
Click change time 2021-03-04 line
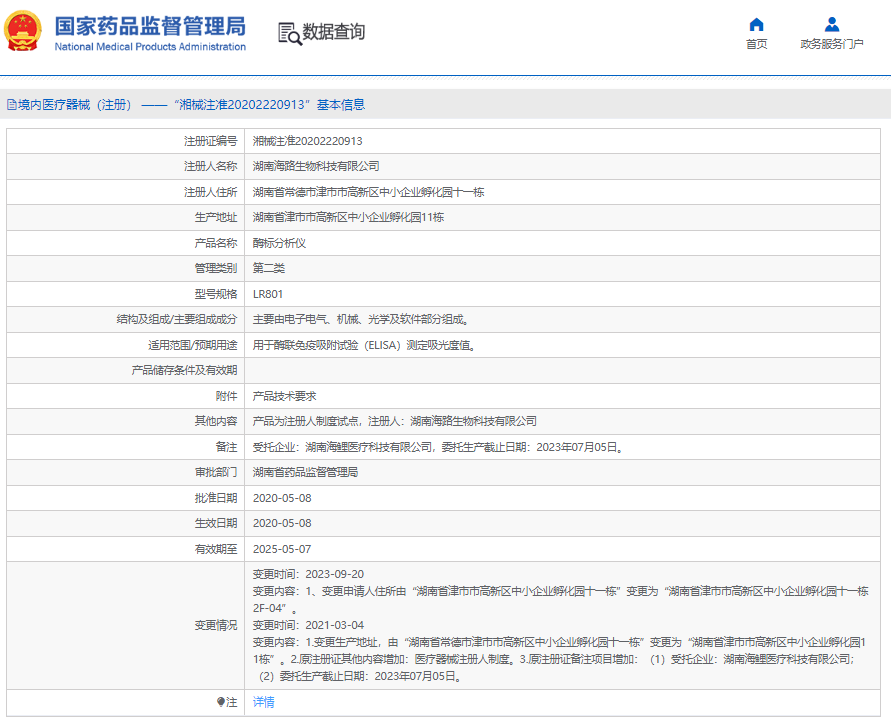309,626
